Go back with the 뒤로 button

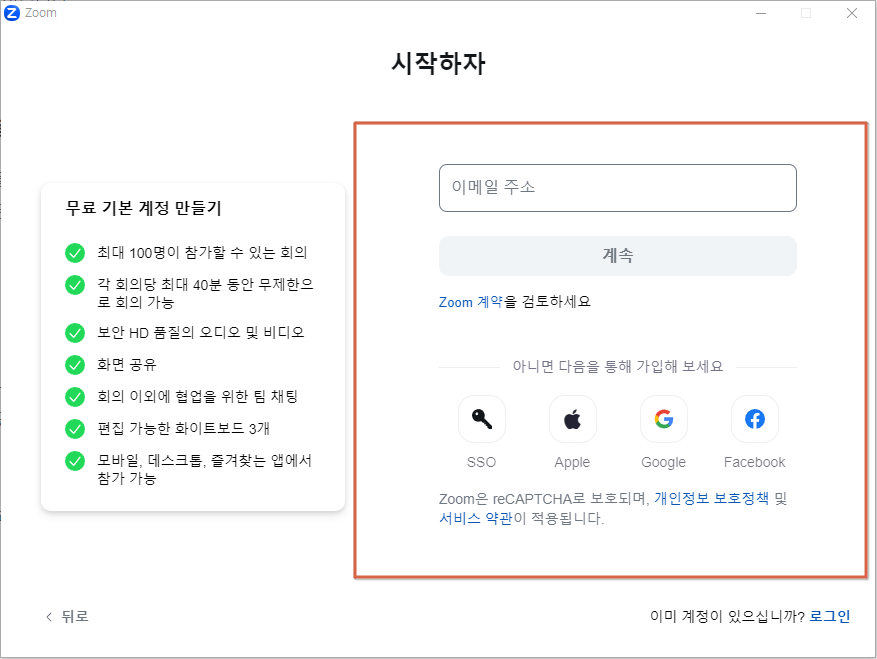tap(67, 616)
